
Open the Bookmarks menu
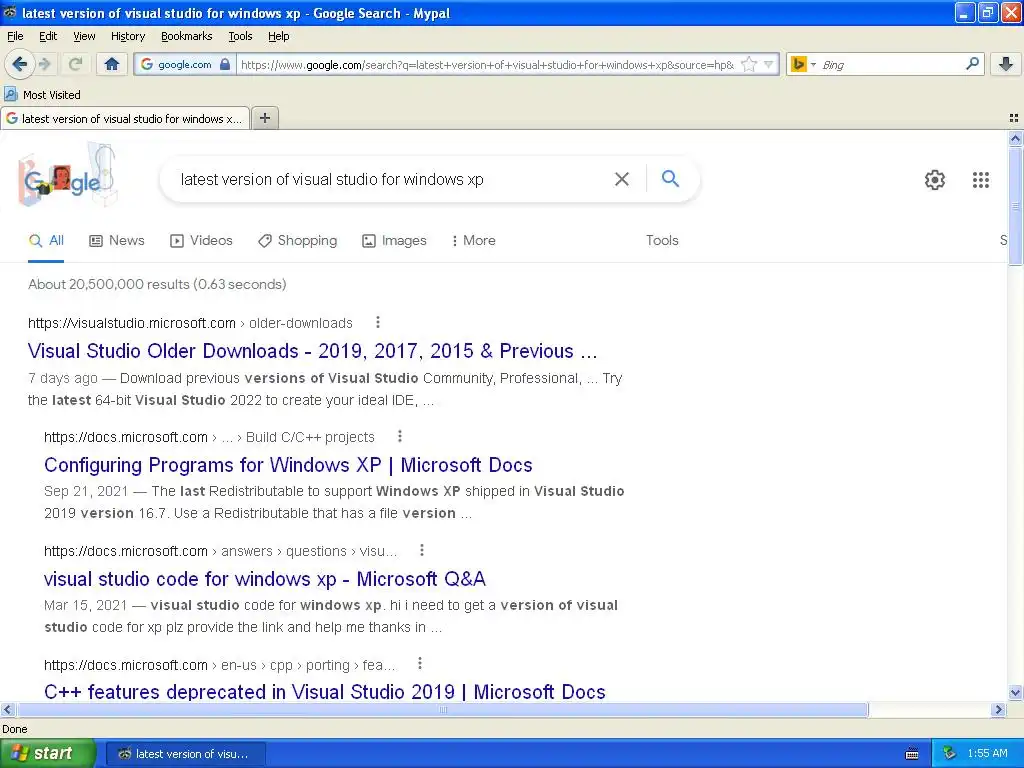point(187,36)
